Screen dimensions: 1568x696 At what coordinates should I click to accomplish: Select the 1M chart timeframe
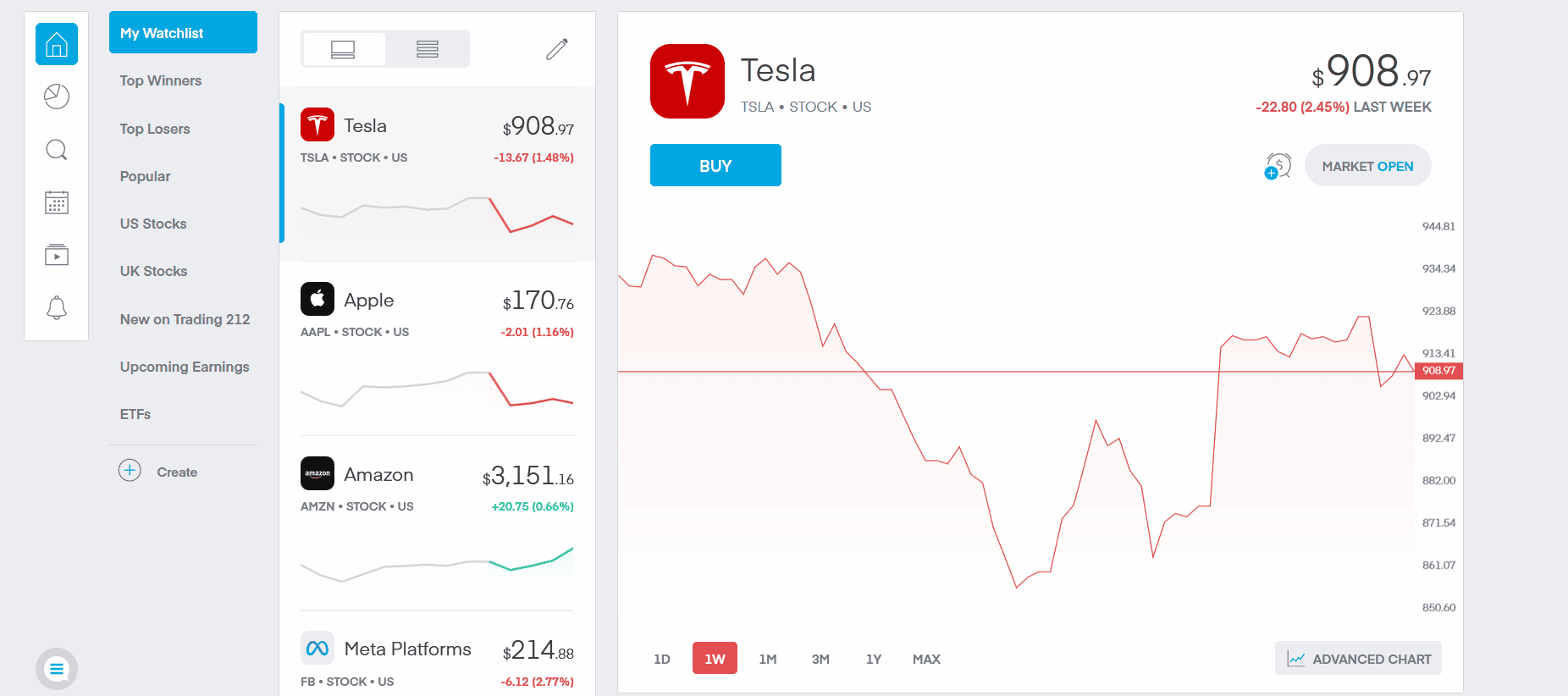(x=768, y=659)
